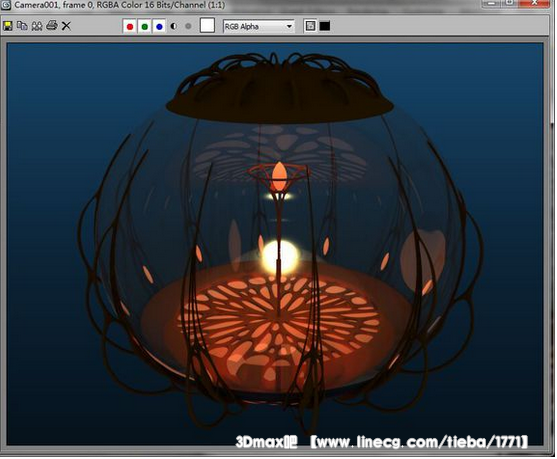Toggle the green channel display

click(145, 27)
